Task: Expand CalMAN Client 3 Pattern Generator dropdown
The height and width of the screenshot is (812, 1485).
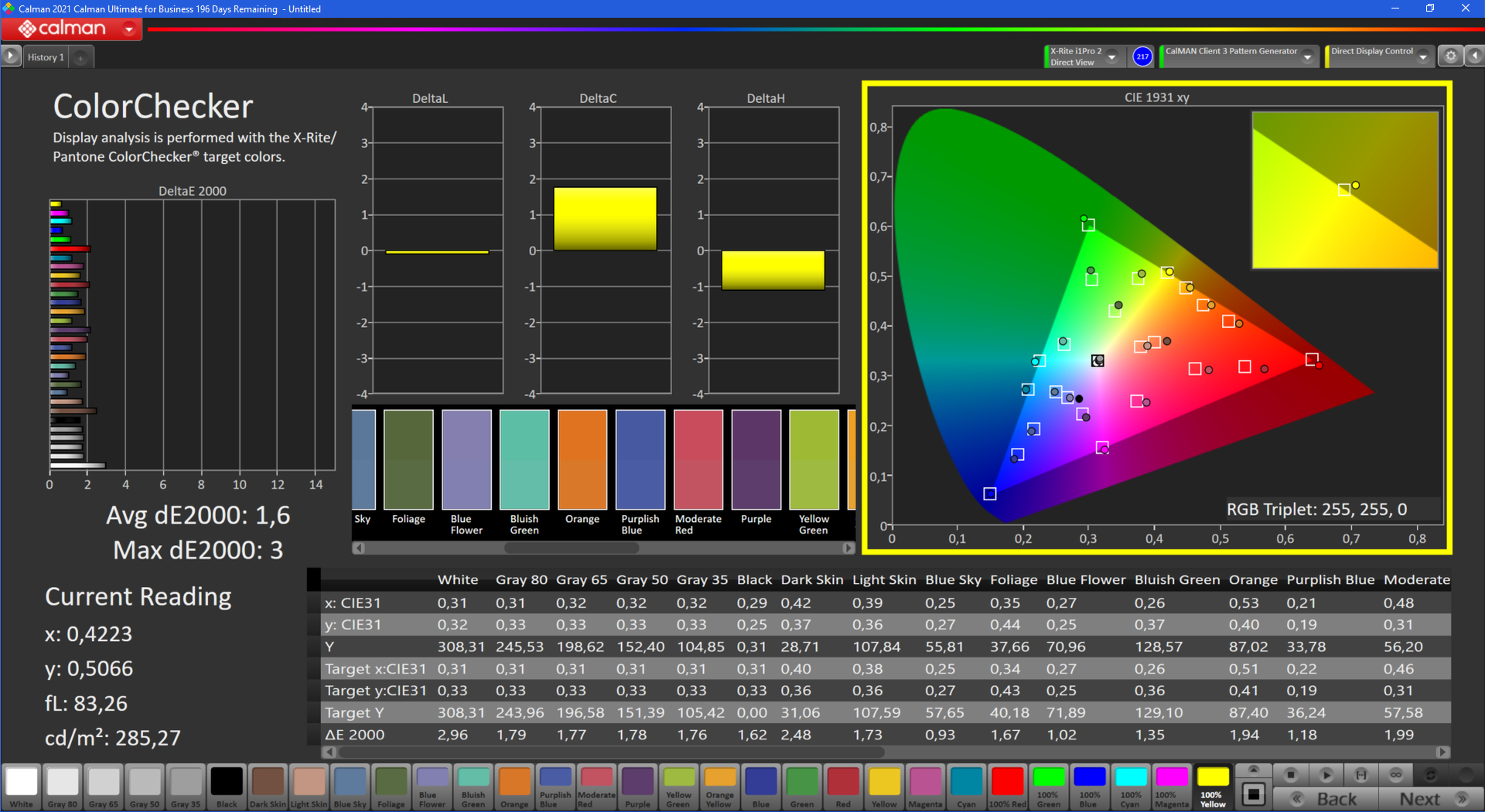Action: click(1308, 56)
